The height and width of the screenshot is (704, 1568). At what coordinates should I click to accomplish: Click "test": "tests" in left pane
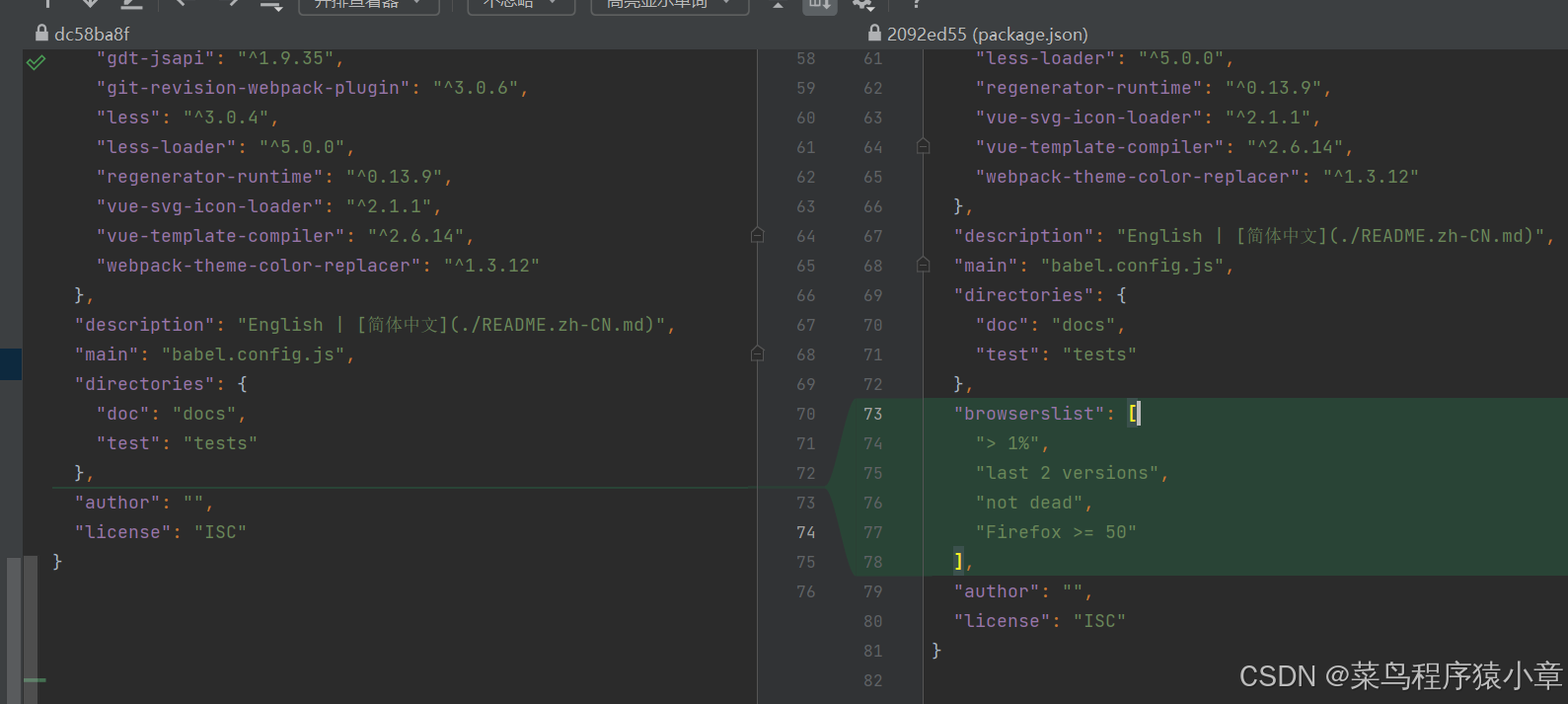click(x=177, y=443)
